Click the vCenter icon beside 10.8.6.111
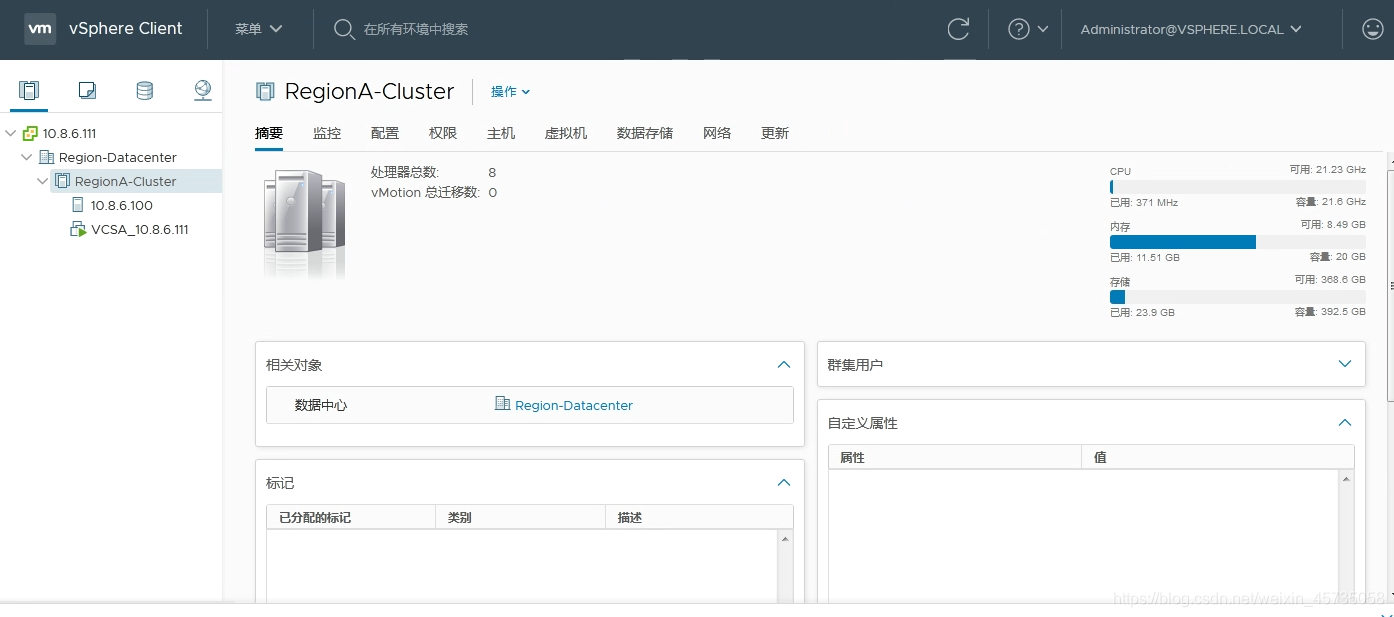 (30, 133)
